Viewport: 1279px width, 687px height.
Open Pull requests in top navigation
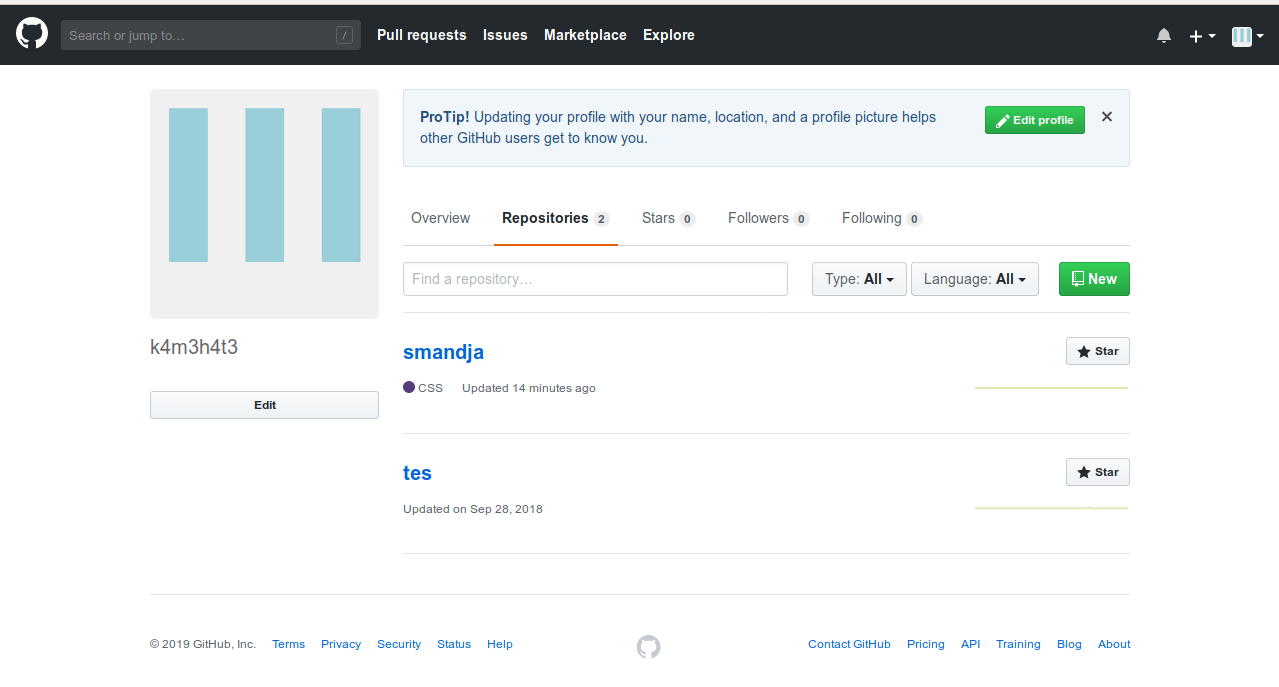(421, 35)
